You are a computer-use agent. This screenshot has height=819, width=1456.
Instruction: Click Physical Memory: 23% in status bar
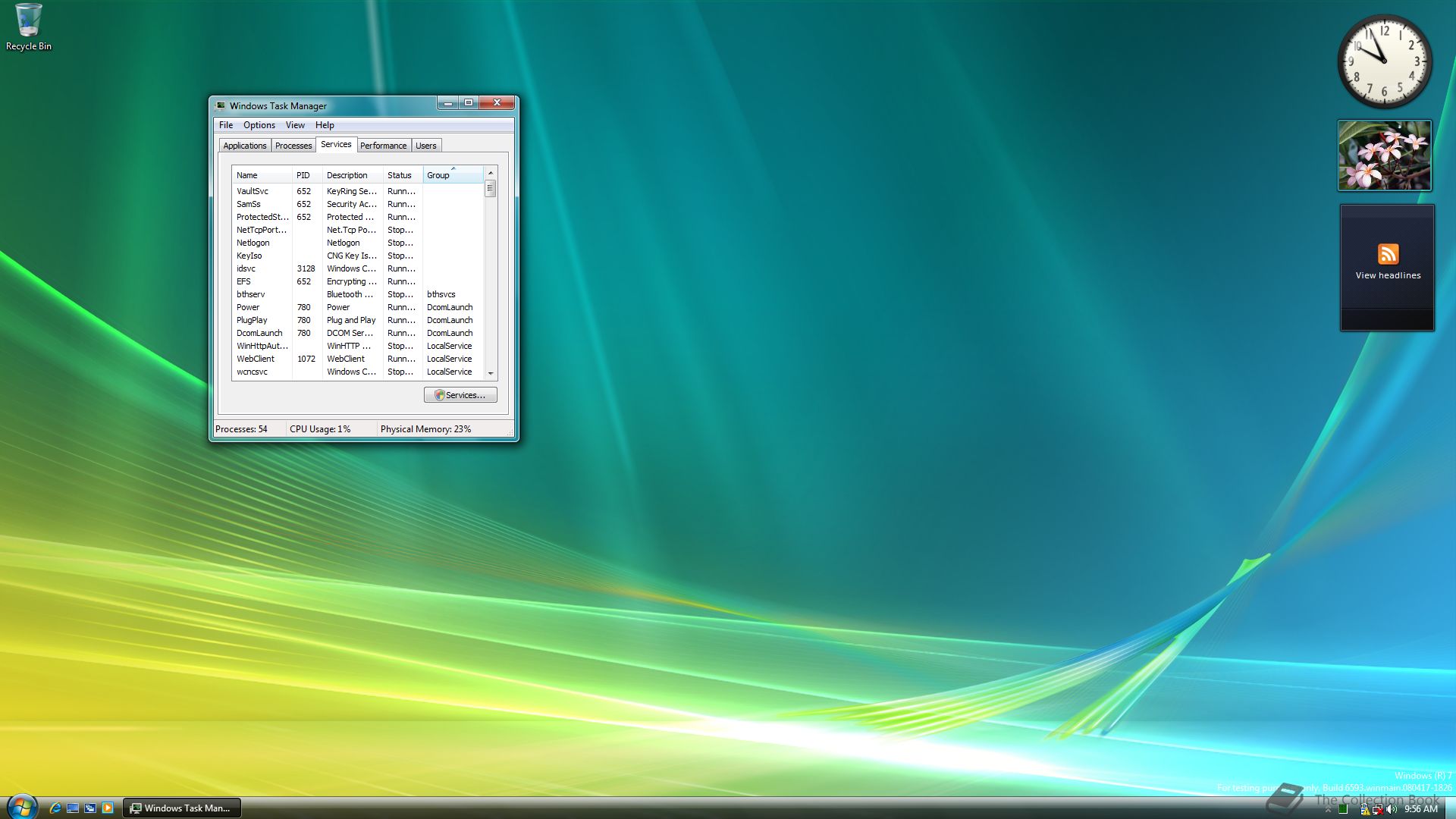point(425,429)
